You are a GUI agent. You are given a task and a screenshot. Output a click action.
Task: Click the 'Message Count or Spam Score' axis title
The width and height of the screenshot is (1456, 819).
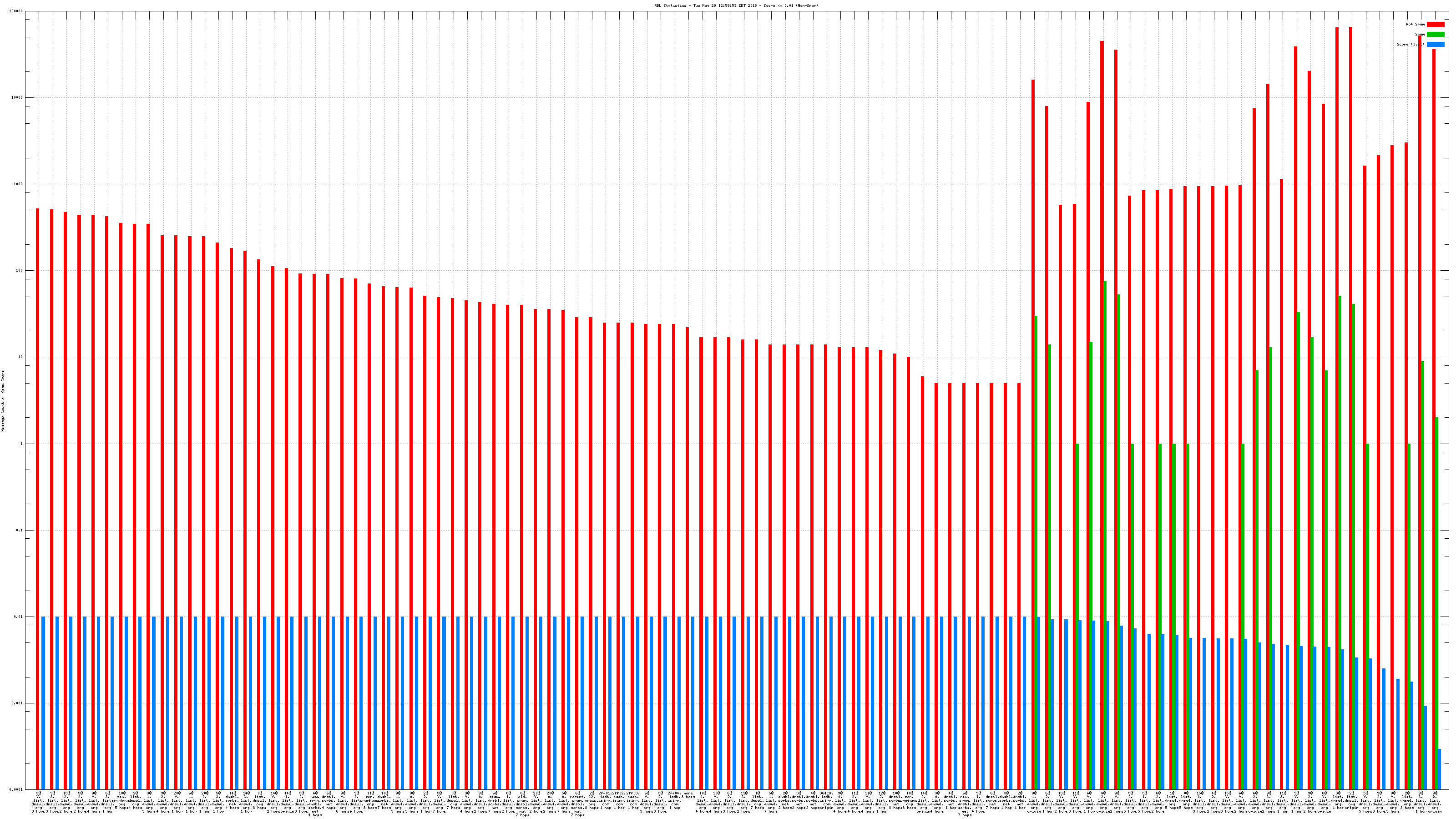coord(3,401)
